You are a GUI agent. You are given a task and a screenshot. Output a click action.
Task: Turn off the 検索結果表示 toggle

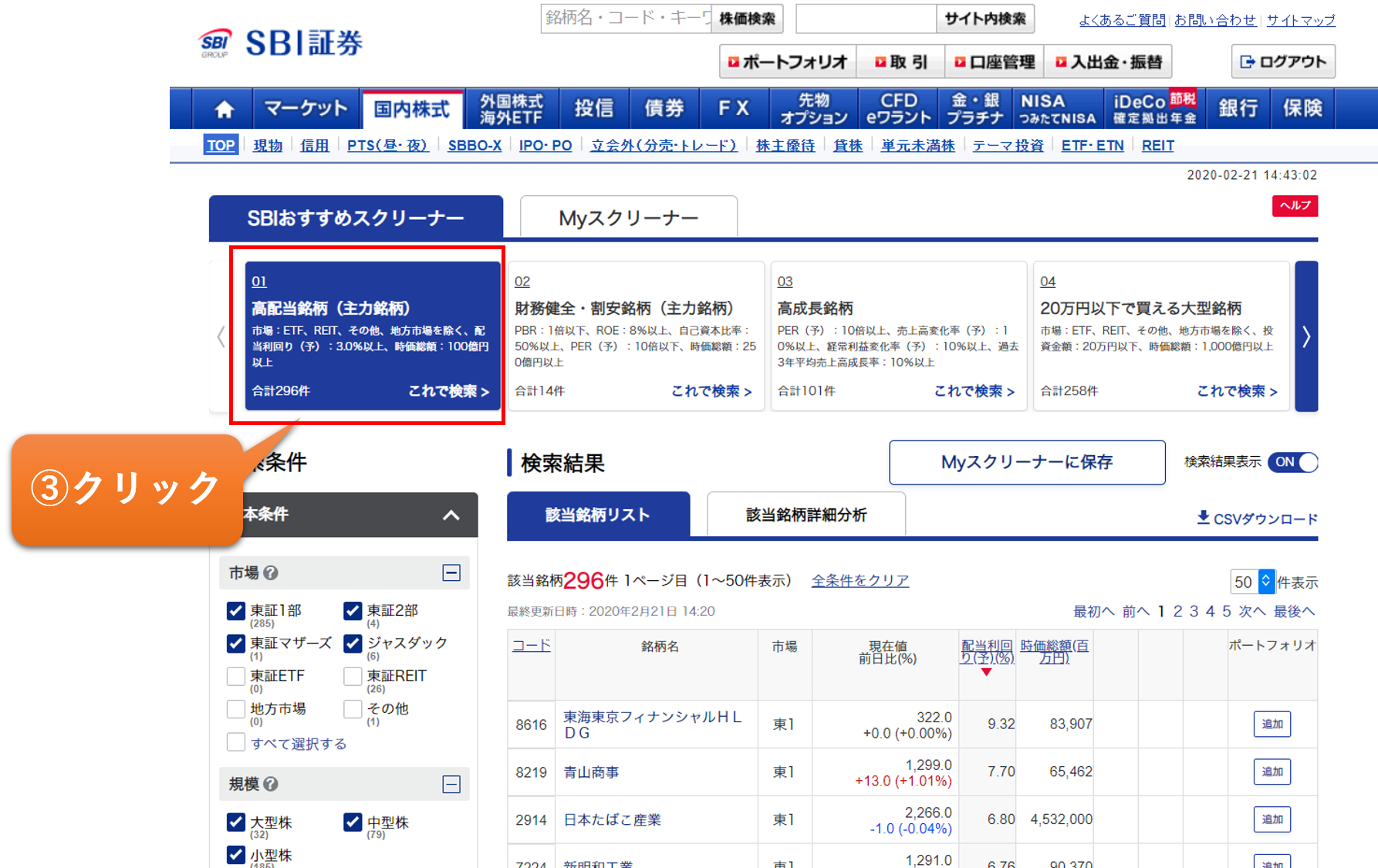coord(1296,462)
